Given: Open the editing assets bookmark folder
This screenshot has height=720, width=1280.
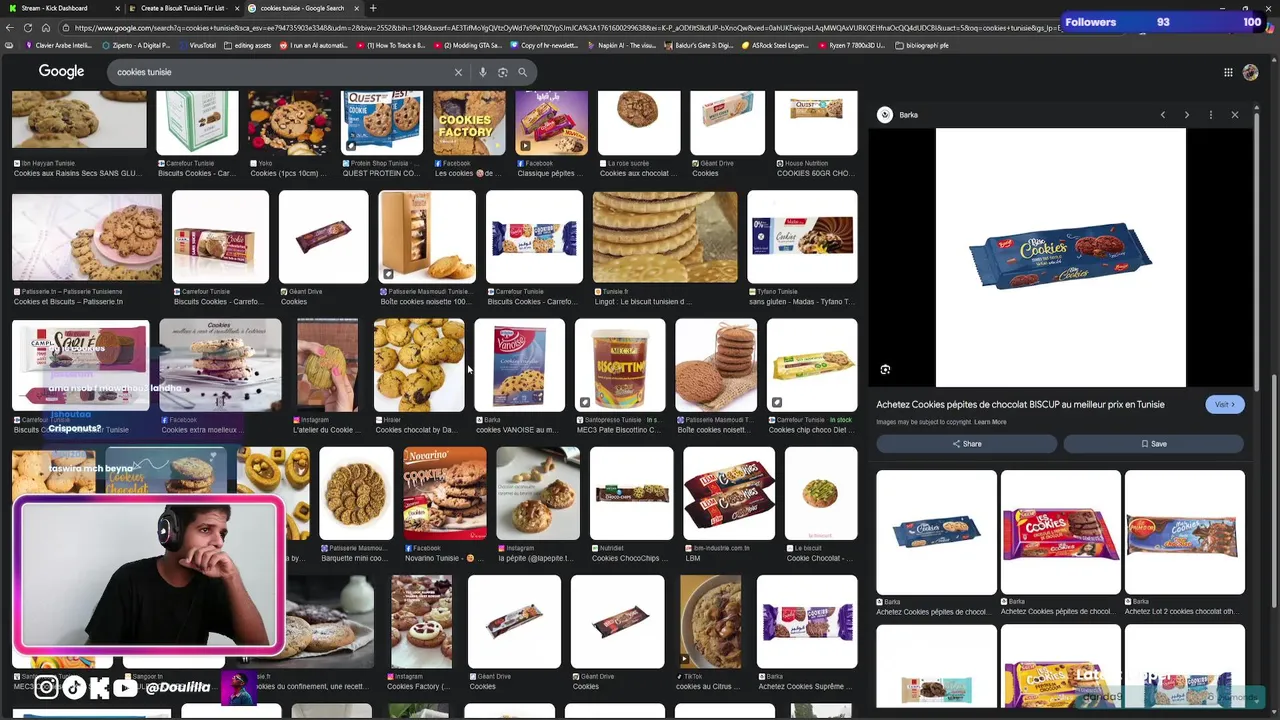Looking at the screenshot, I should [248, 45].
